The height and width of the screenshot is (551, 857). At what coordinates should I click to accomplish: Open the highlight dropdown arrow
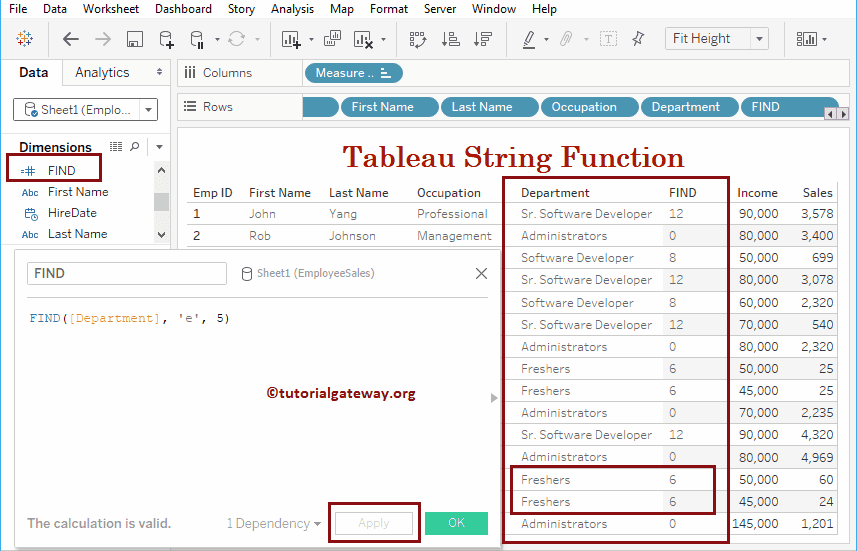click(546, 39)
